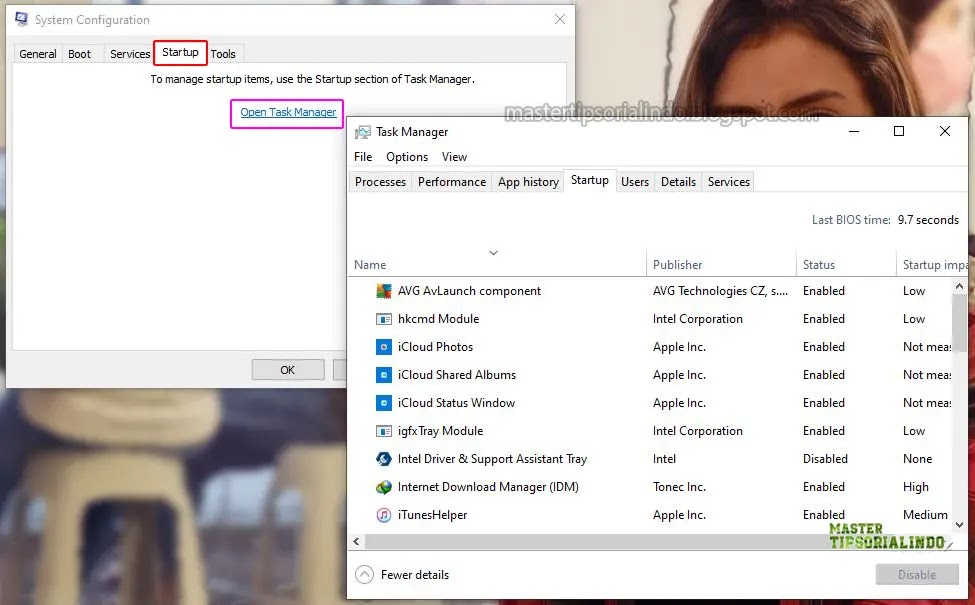Image resolution: width=975 pixels, height=605 pixels.
Task: Click the Intel Driver & Support Assistant icon
Action: [384, 459]
